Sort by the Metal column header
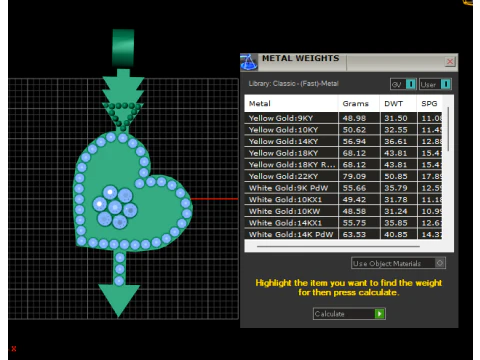This screenshot has height=360, width=480. pyautogui.click(x=291, y=104)
